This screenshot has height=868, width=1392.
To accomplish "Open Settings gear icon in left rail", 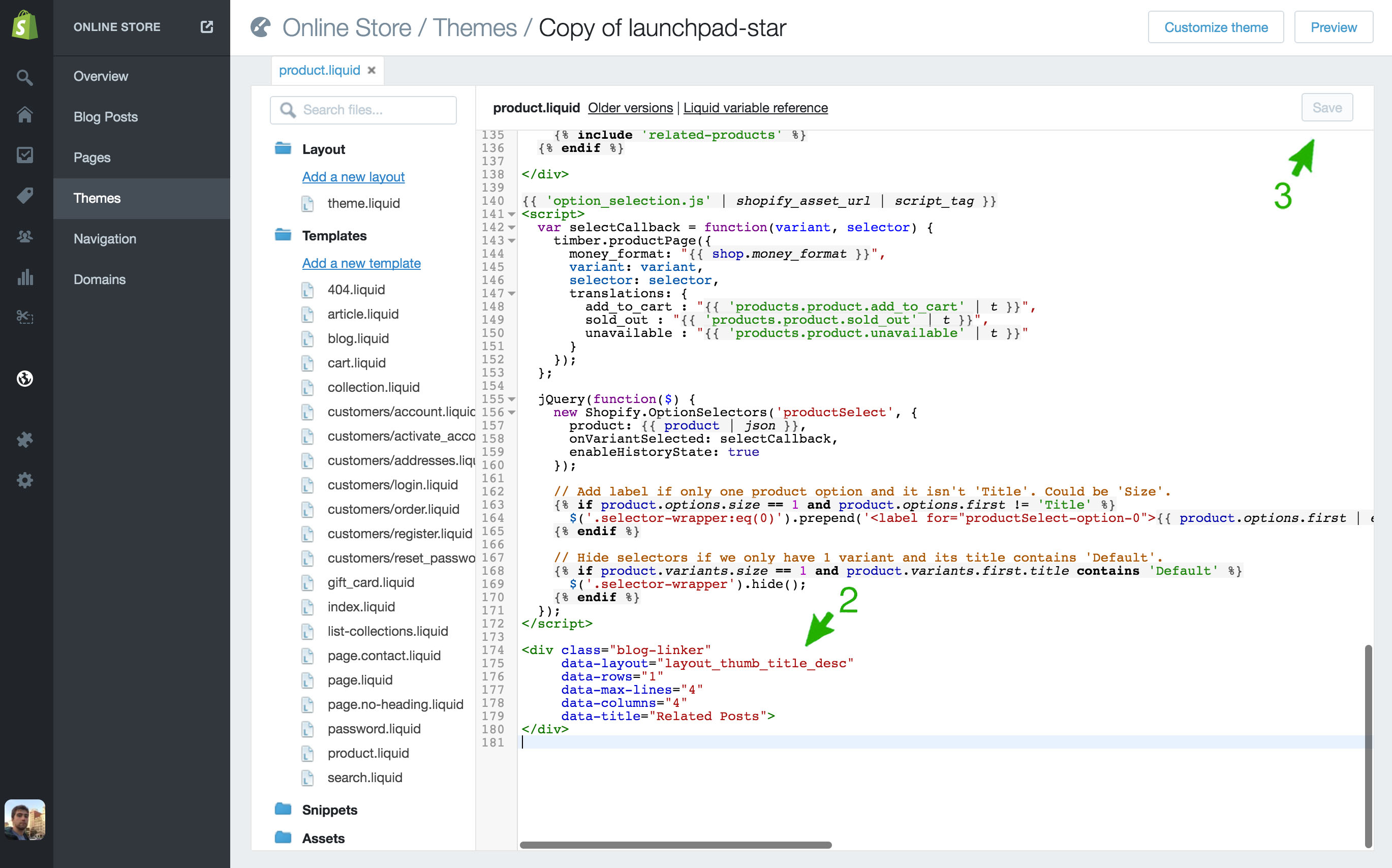I will pos(25,480).
